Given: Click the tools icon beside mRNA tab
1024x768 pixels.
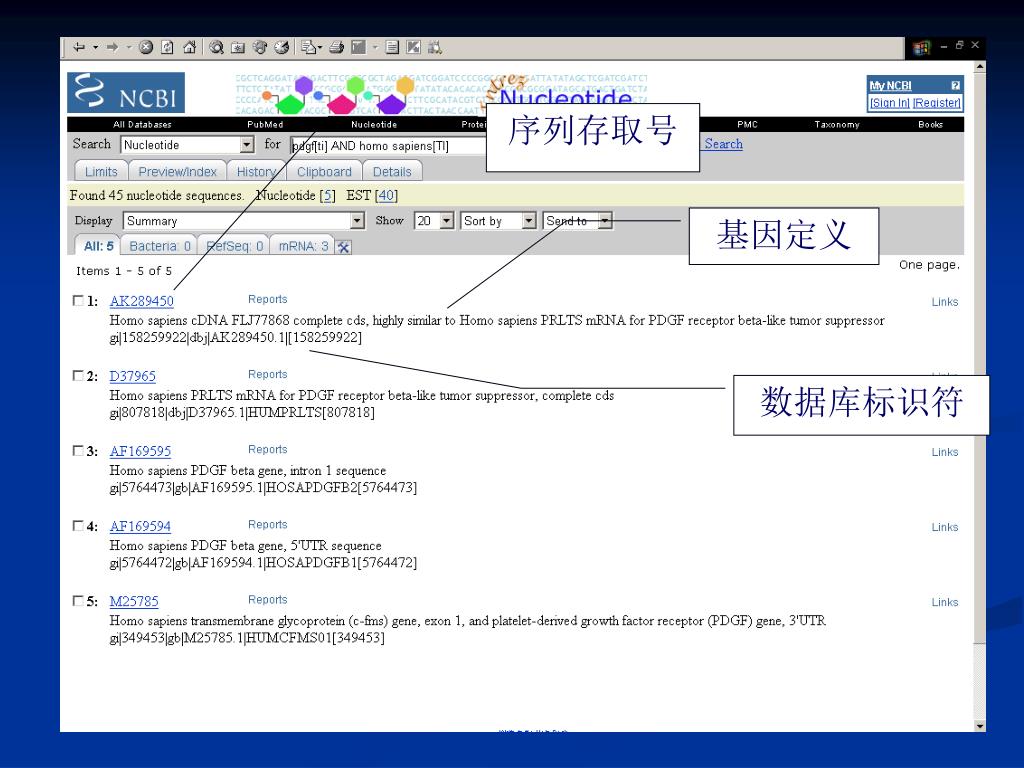Looking at the screenshot, I should point(344,246).
